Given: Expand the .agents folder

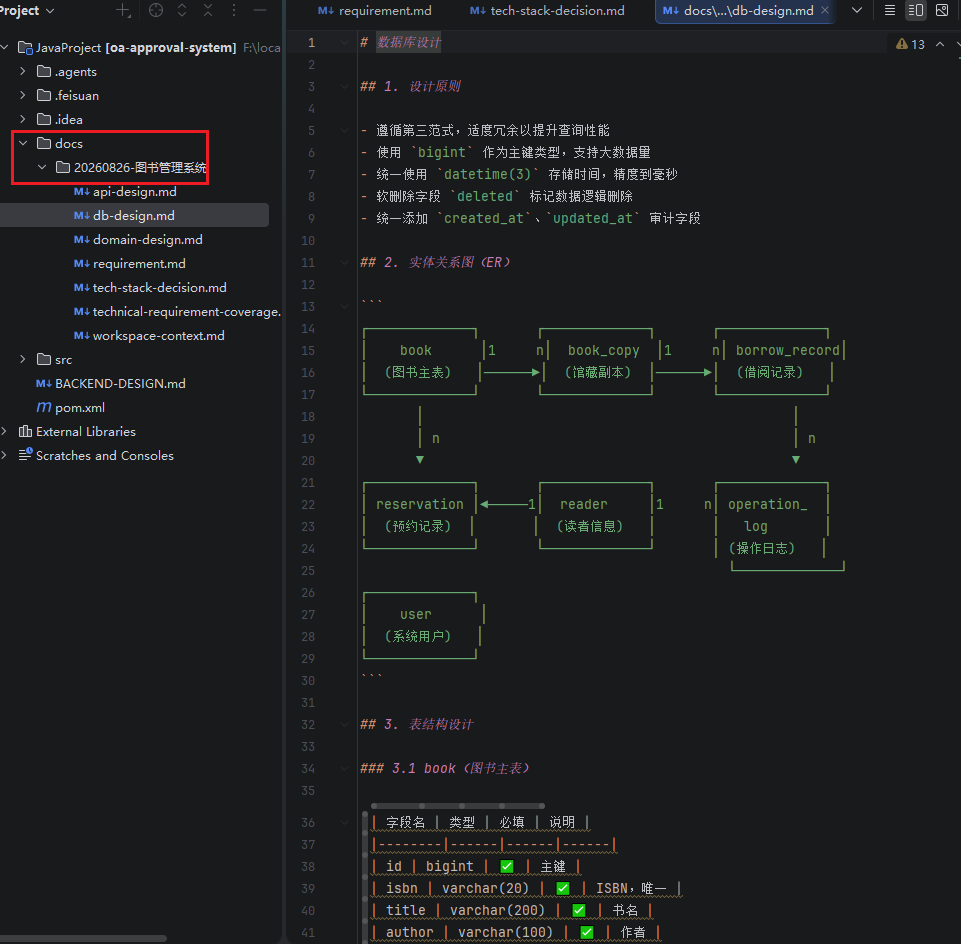Looking at the screenshot, I should (23, 71).
